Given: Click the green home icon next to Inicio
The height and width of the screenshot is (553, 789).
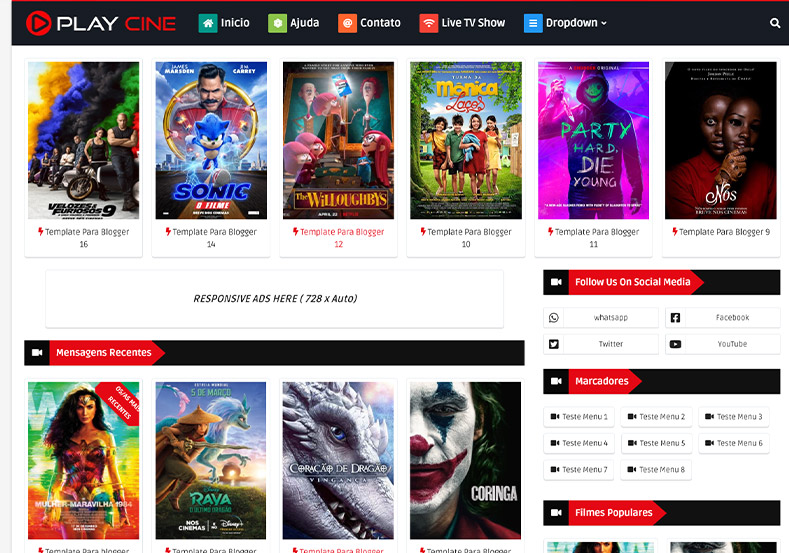Looking at the screenshot, I should coord(208,23).
